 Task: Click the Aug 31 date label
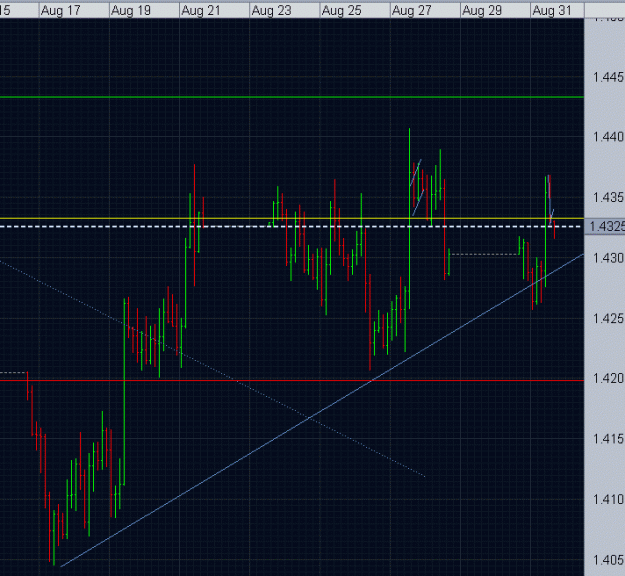[x=552, y=11]
